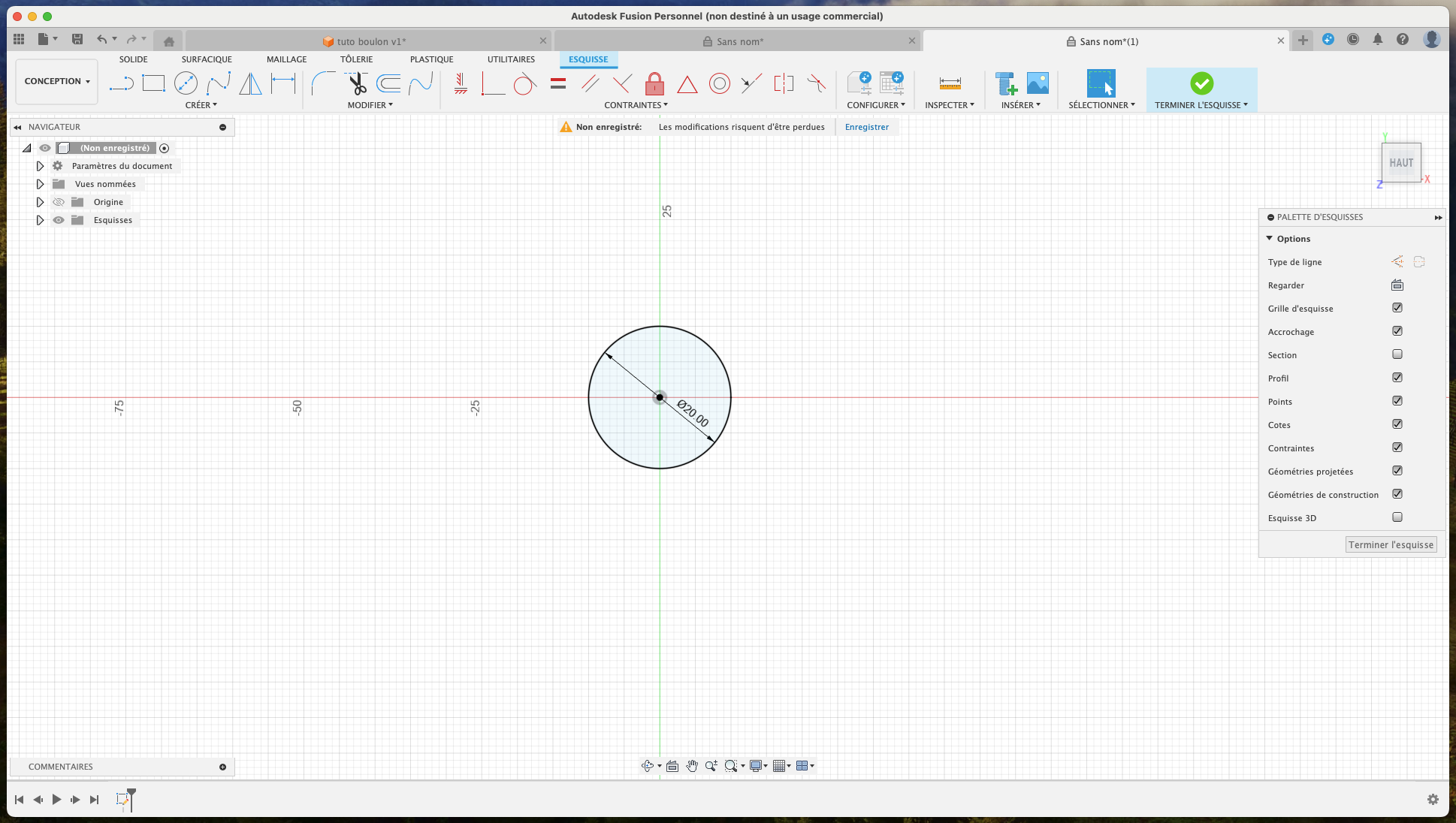
Task: Switch to the SURFACIQUE tab
Action: pyautogui.click(x=207, y=59)
